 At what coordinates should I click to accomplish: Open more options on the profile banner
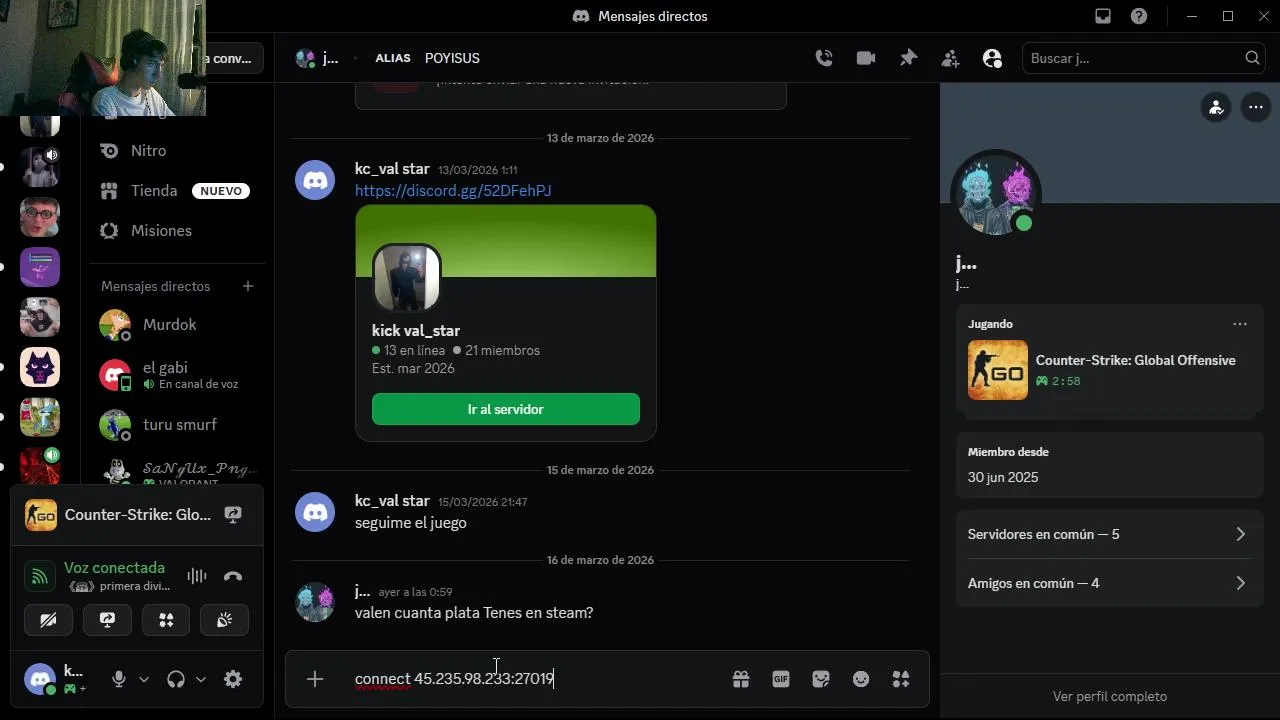1256,107
